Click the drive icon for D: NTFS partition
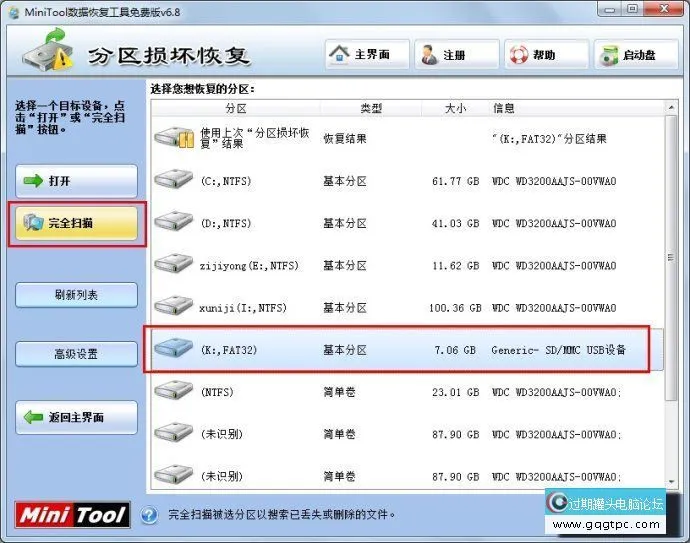This screenshot has height=543, width=690. (x=174, y=223)
